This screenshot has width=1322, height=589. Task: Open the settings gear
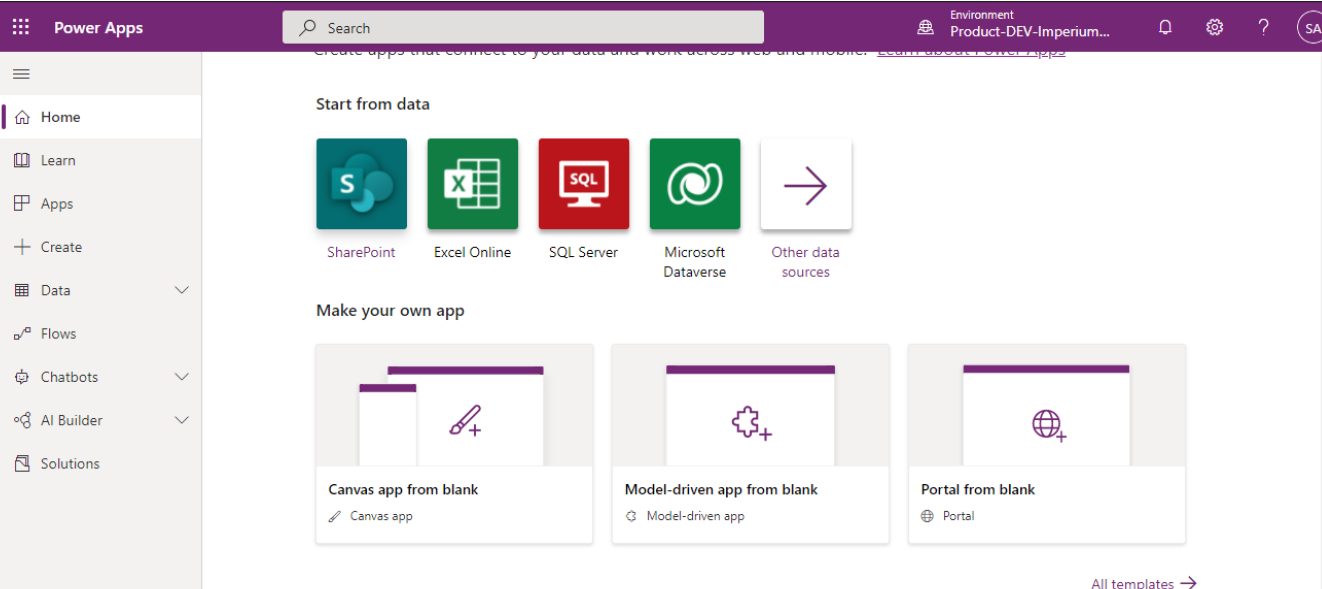[1214, 27]
